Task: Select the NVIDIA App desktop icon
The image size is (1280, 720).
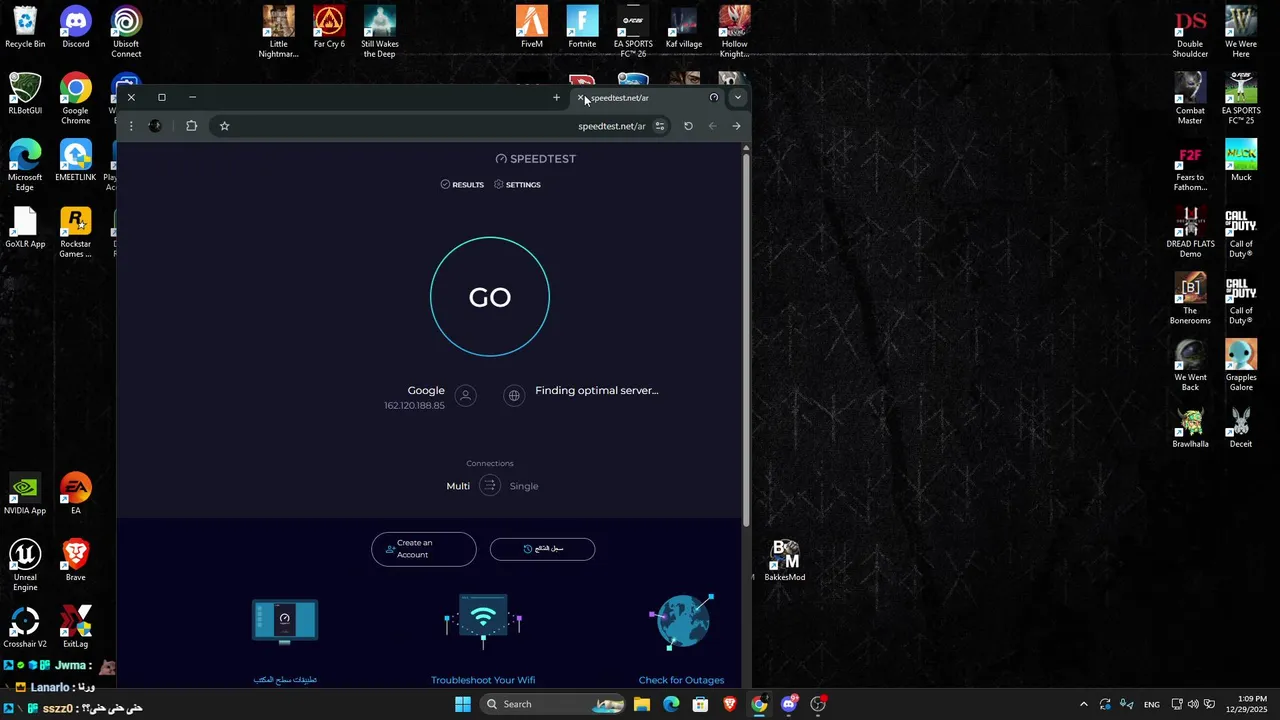Action: 25,495
